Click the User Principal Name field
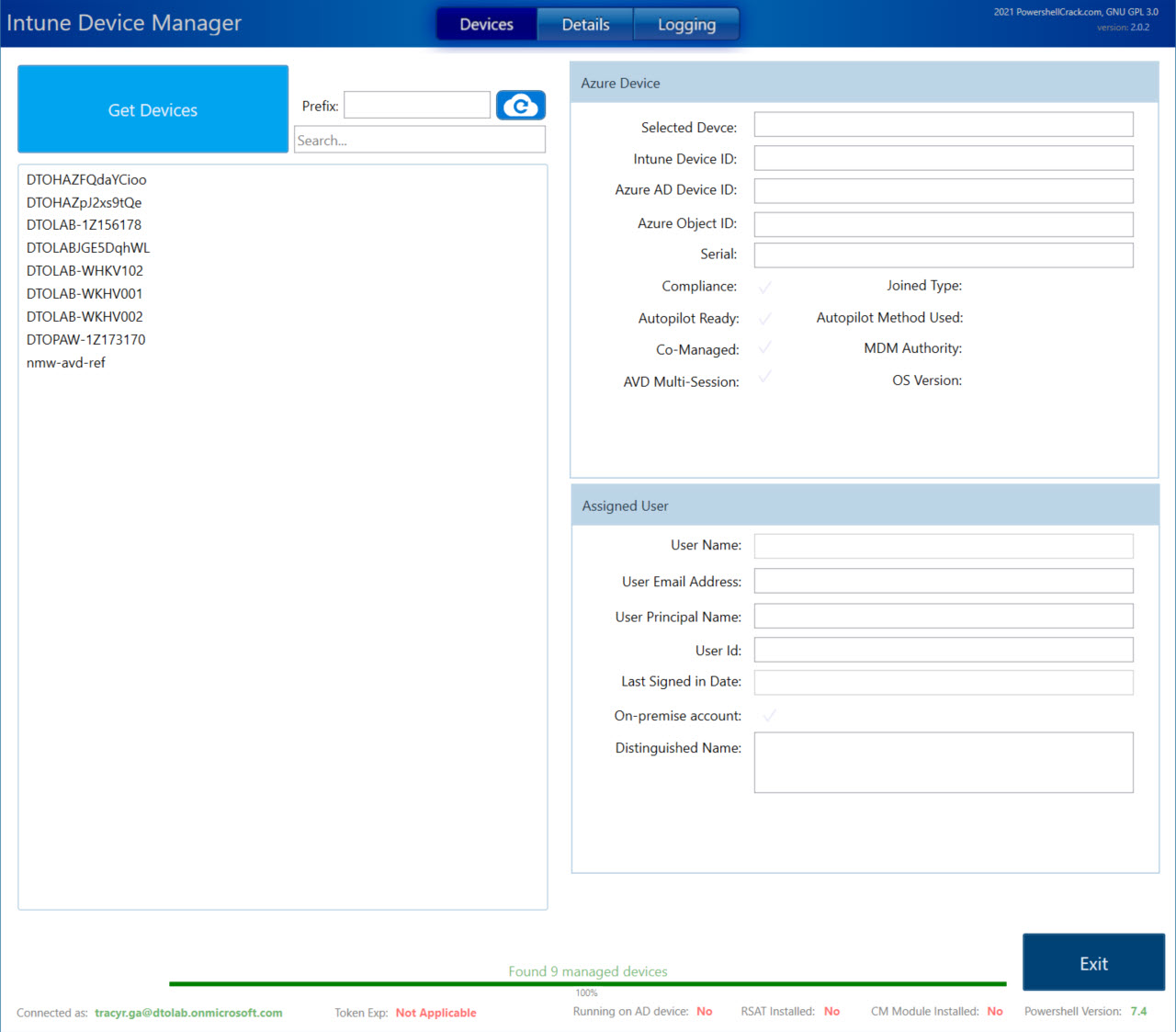This screenshot has height=1032, width=1176. pos(944,616)
